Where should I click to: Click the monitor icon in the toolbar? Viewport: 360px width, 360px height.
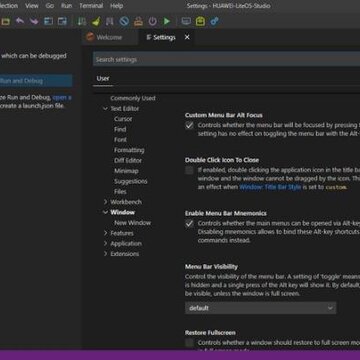(186, 22)
